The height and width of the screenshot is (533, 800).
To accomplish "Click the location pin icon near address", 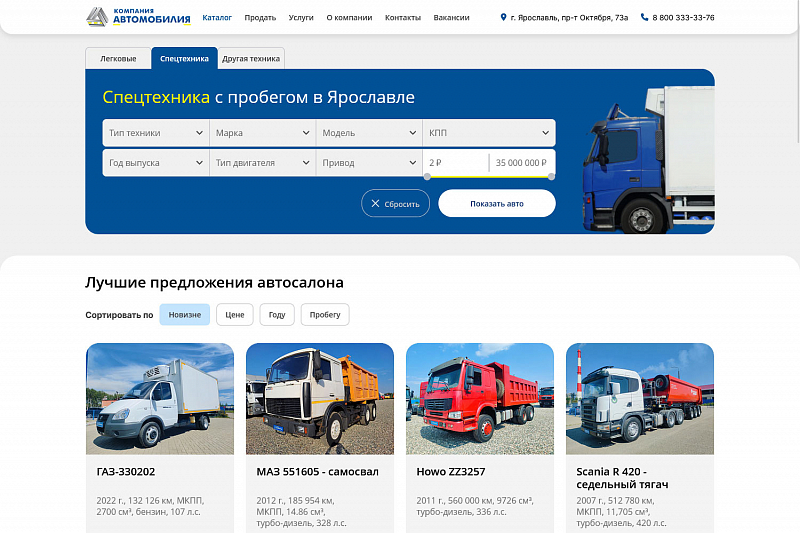I will point(503,17).
